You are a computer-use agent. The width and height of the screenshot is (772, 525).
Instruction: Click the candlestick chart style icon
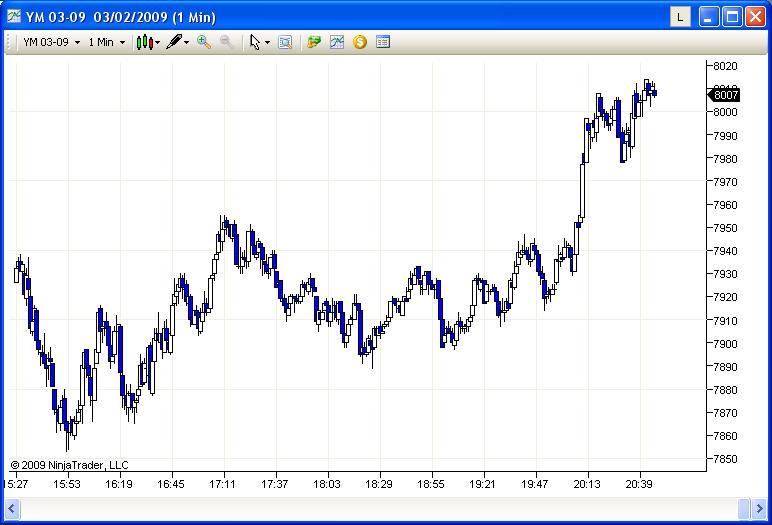(145, 42)
